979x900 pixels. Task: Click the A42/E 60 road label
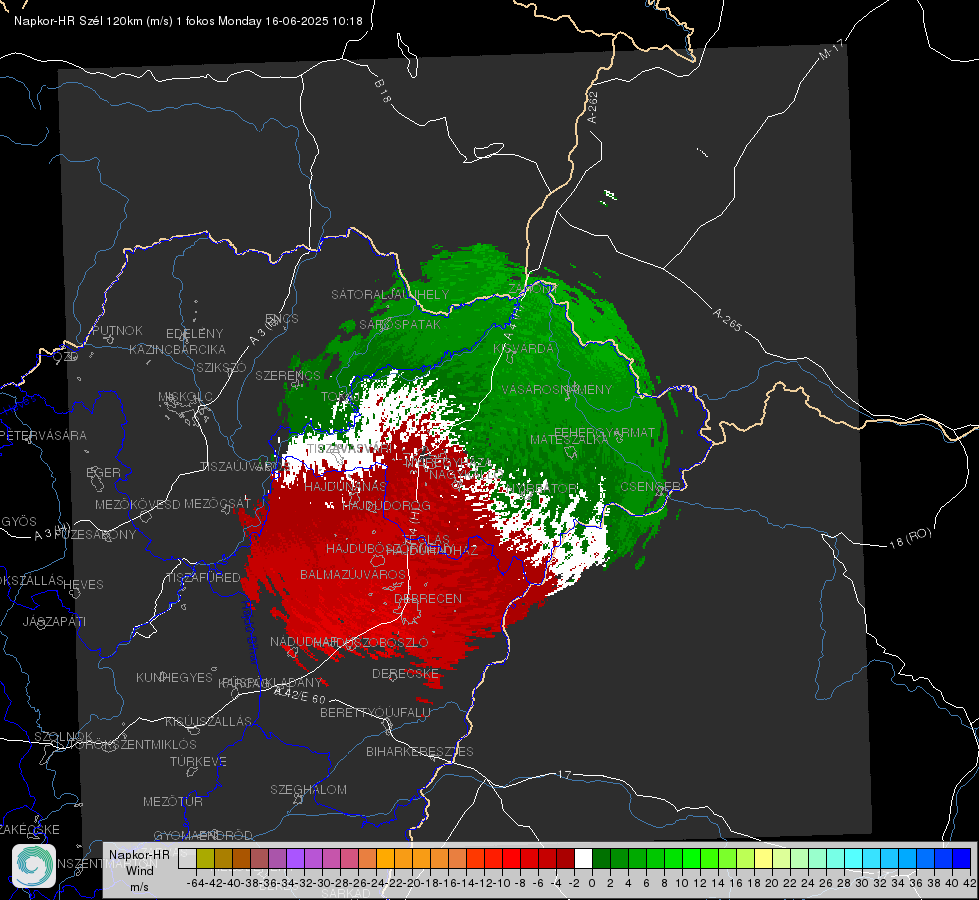[x=300, y=694]
